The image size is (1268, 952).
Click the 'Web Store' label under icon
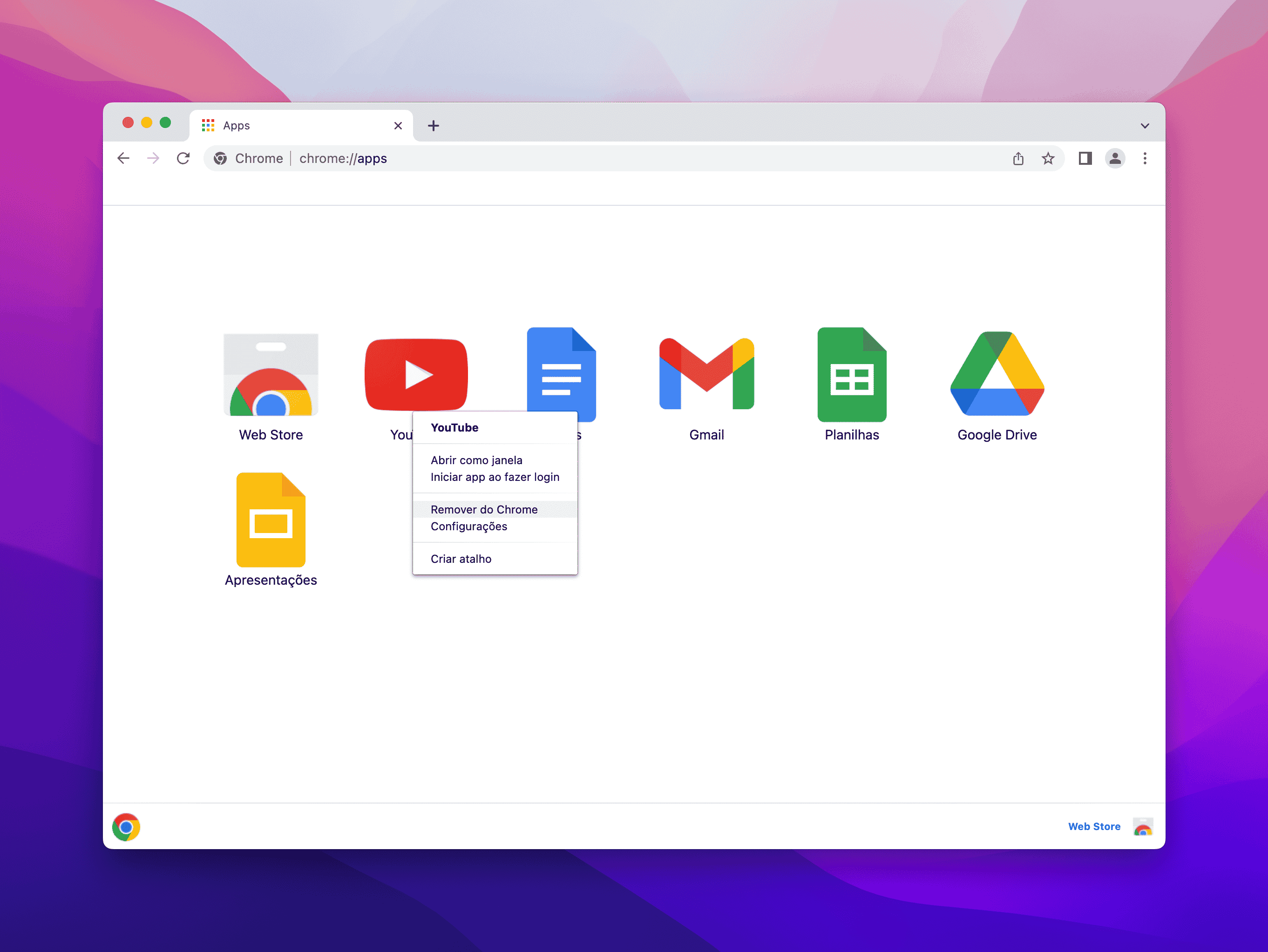click(271, 435)
